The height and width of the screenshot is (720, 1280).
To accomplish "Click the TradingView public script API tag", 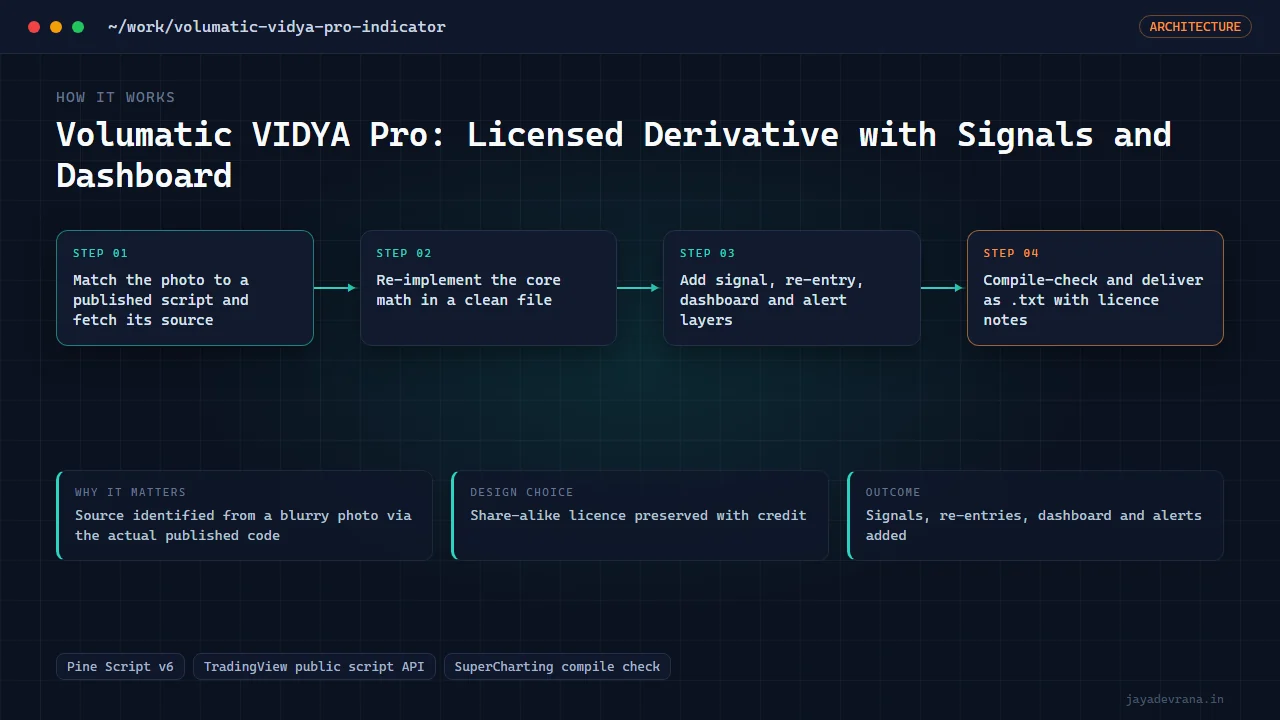I will 314,666.
